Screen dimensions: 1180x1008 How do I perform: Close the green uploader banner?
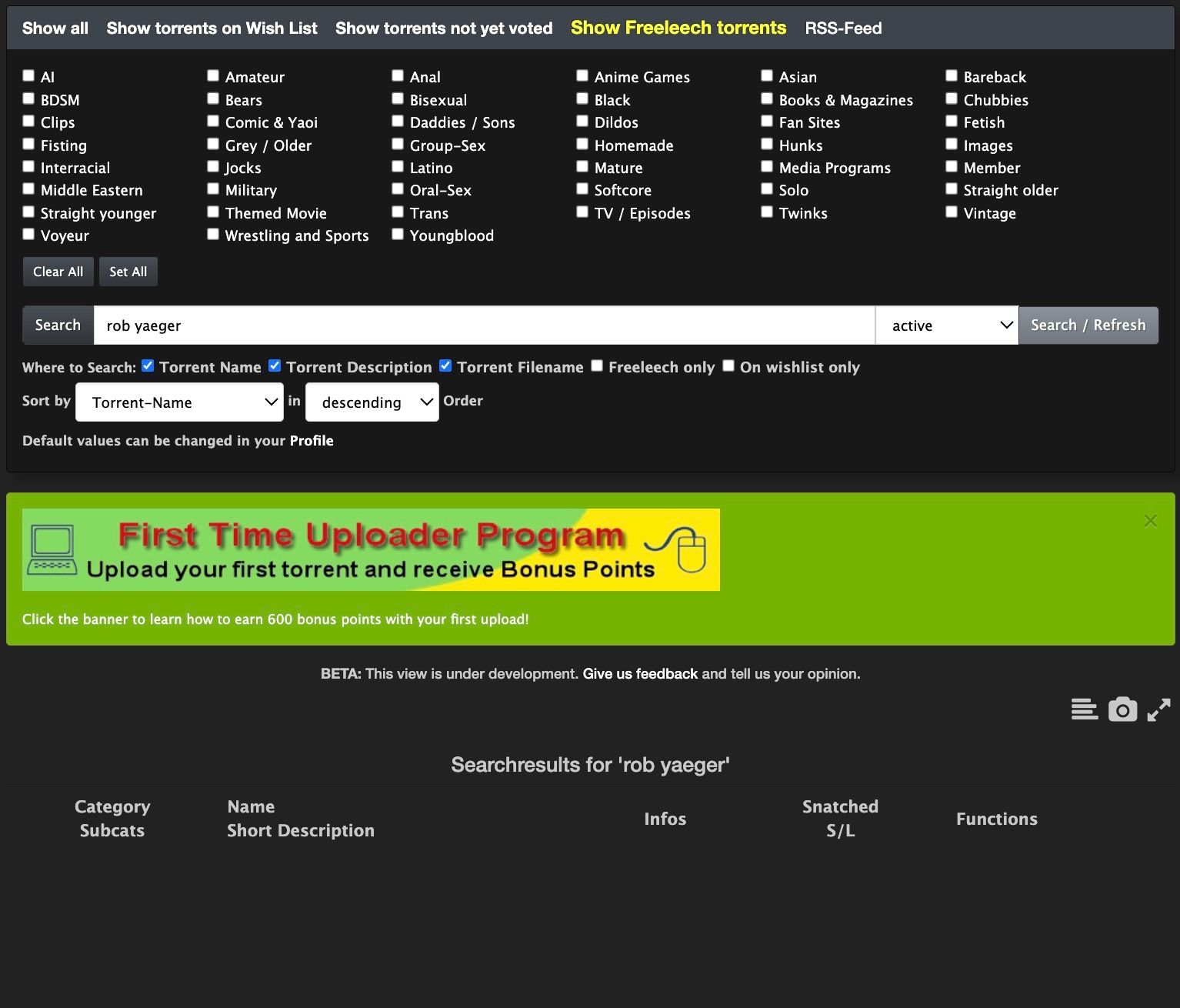point(1150,521)
